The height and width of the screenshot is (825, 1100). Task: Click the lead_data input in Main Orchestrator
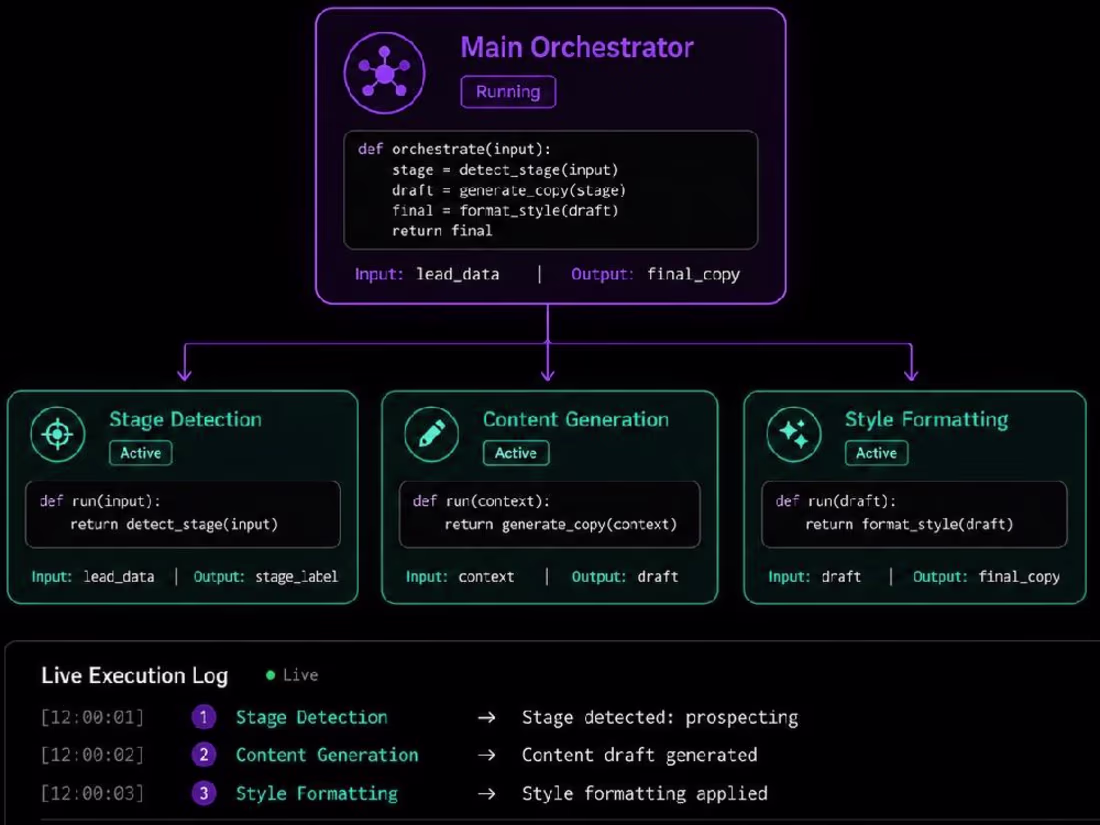coord(457,274)
